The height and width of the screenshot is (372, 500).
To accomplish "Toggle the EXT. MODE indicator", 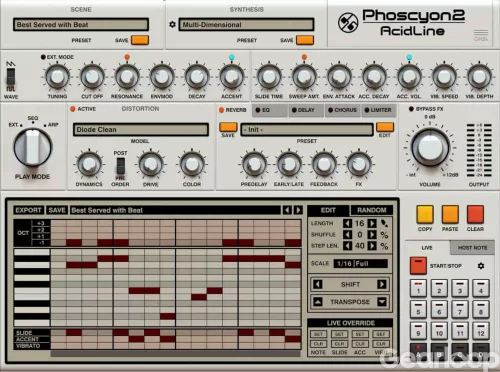I will coord(43,57).
